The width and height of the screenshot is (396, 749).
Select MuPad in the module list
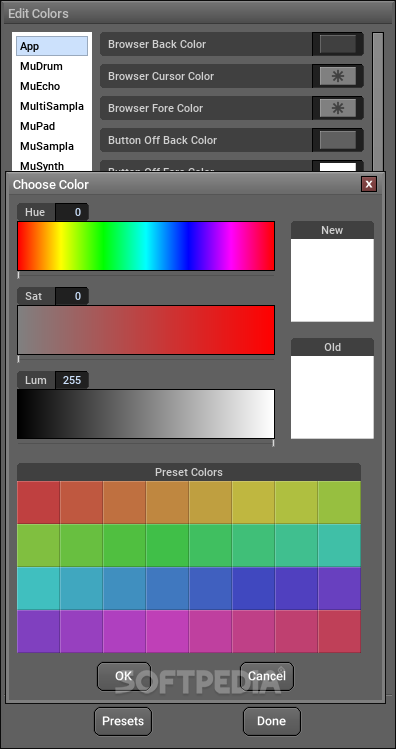coord(52,127)
